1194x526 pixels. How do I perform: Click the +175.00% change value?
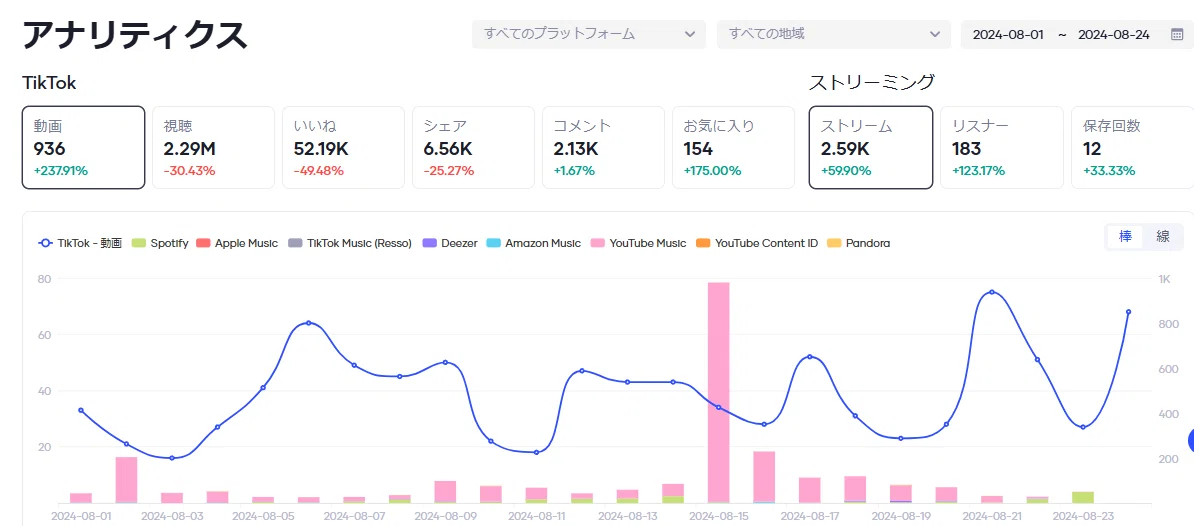pos(712,171)
